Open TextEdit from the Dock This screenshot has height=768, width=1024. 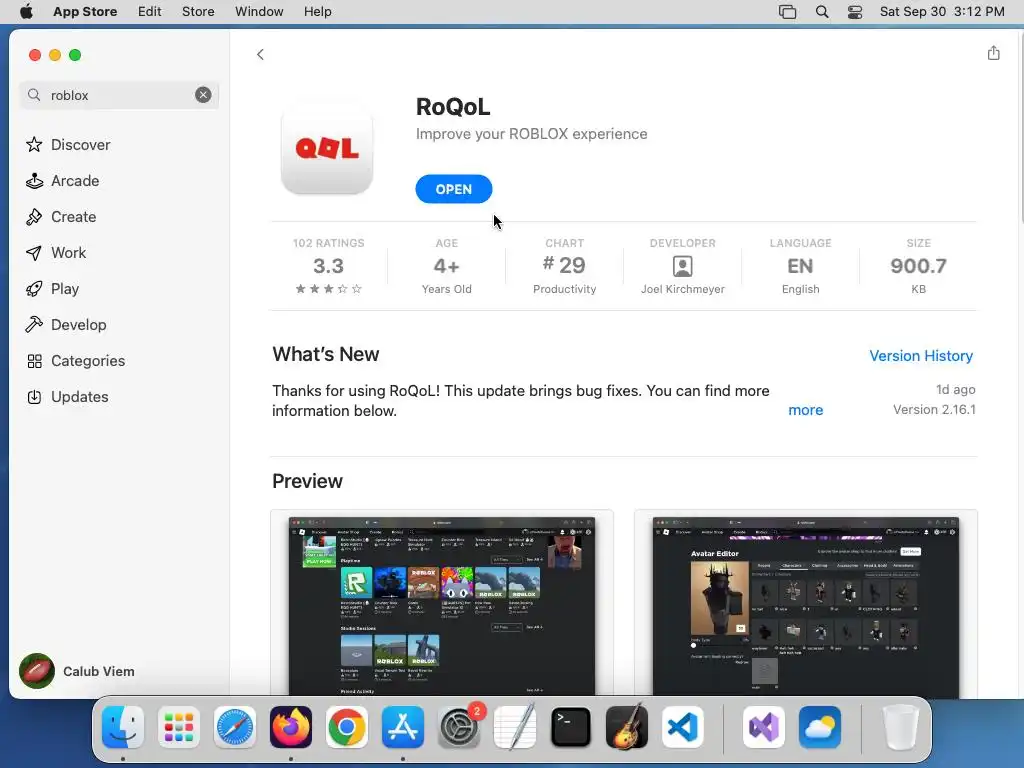point(515,727)
